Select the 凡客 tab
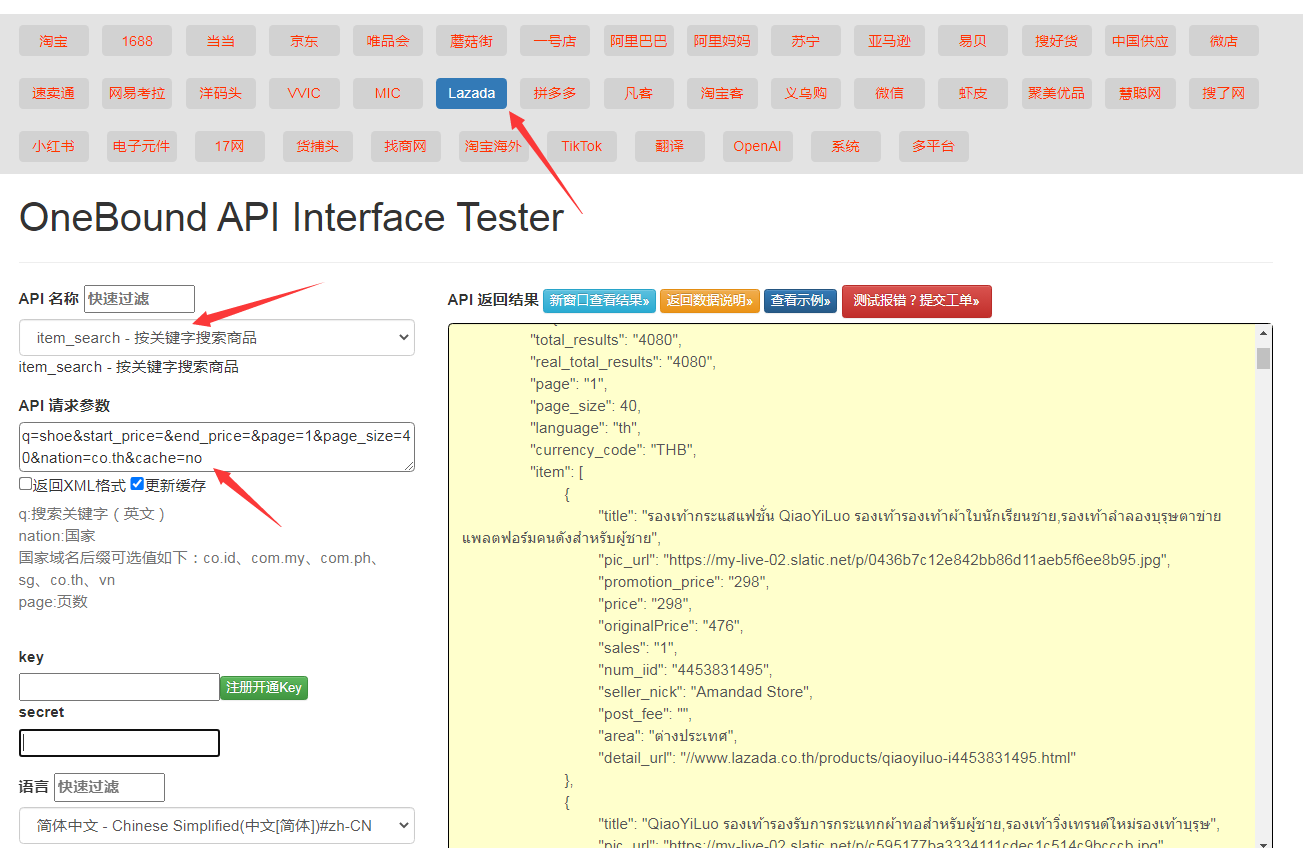This screenshot has width=1303, height=848. [639, 93]
